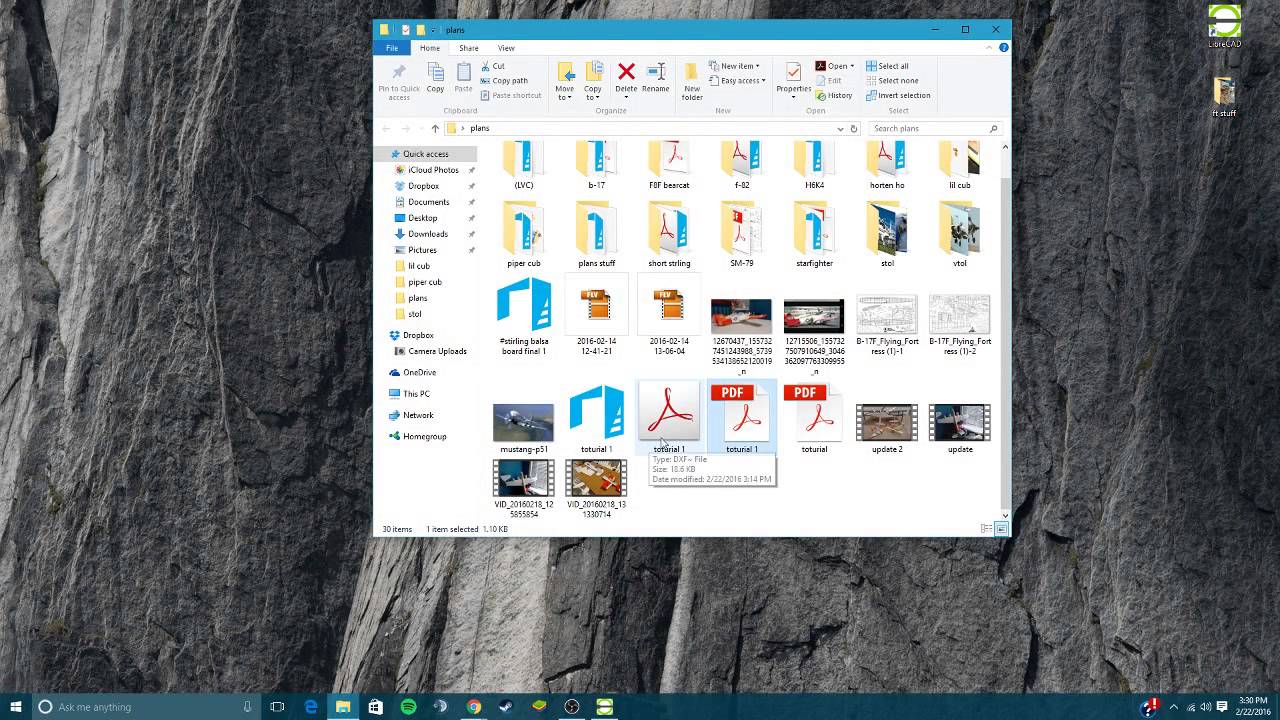Click the Rename button in ribbon

655,77
